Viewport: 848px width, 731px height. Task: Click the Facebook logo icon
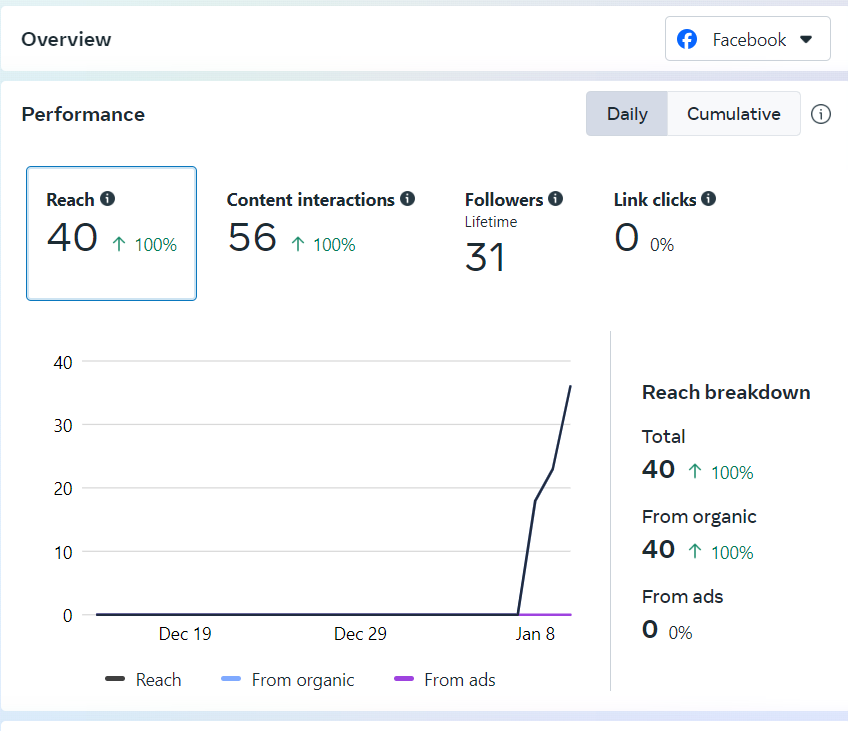click(x=687, y=40)
